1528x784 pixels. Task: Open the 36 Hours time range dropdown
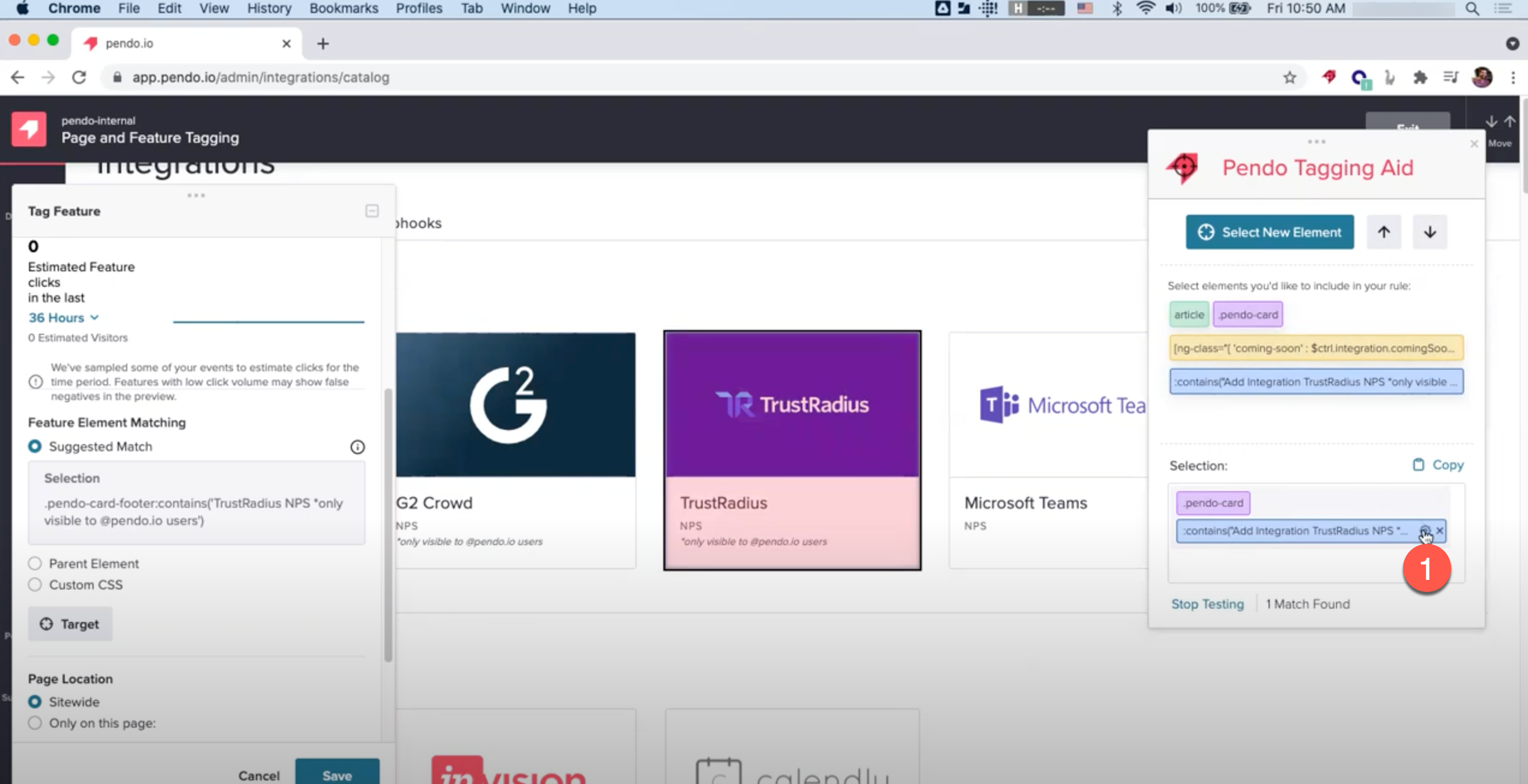(64, 318)
